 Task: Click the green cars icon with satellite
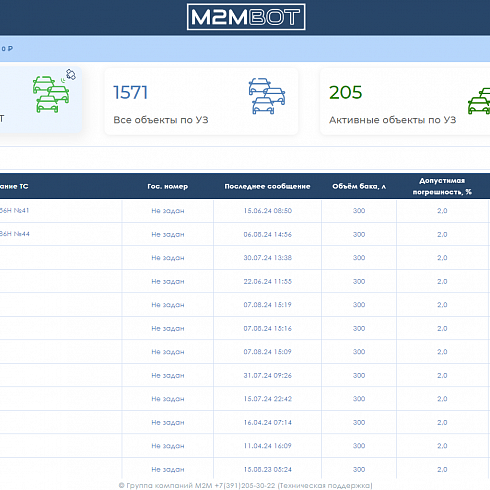(x=51, y=94)
